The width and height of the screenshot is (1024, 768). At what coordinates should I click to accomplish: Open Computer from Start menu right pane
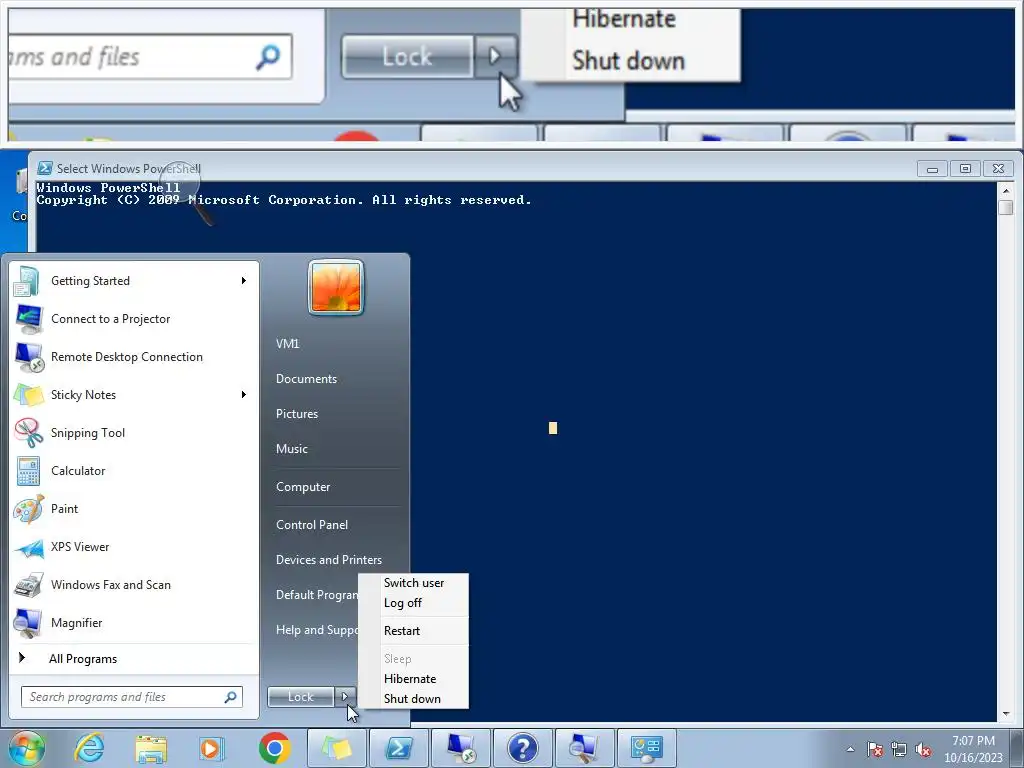pyautogui.click(x=303, y=487)
